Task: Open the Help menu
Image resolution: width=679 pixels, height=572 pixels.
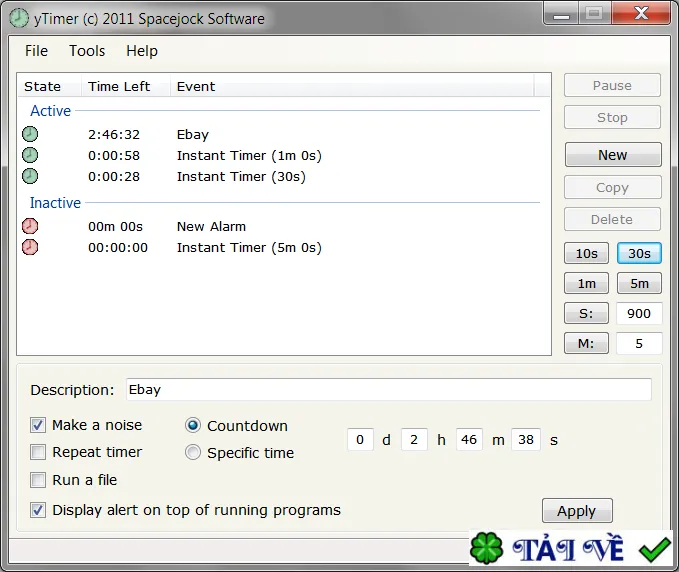Action: pyautogui.click(x=142, y=51)
